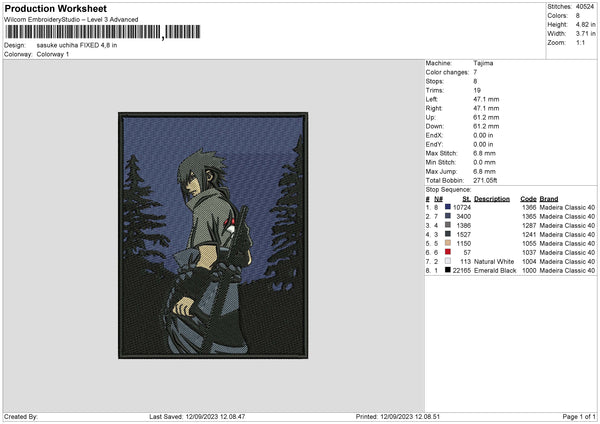Select the gray swatch code 1287
Screen dimensions: 600x424
(x=448, y=225)
